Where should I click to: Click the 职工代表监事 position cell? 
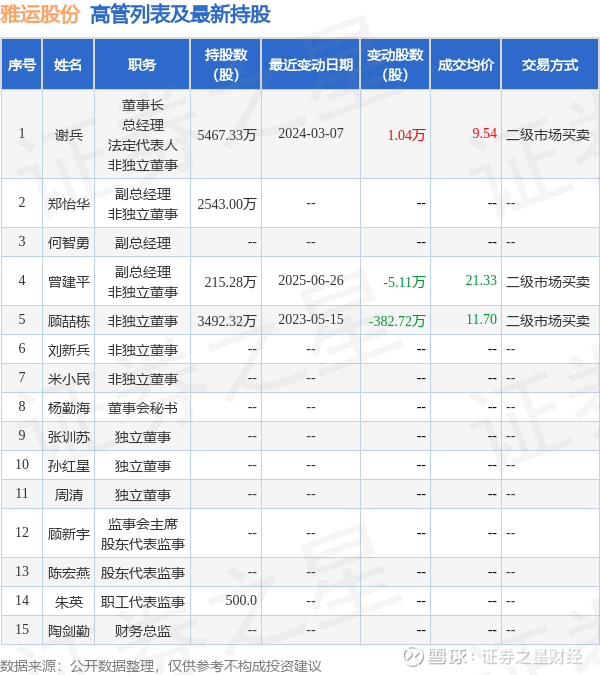click(x=142, y=602)
